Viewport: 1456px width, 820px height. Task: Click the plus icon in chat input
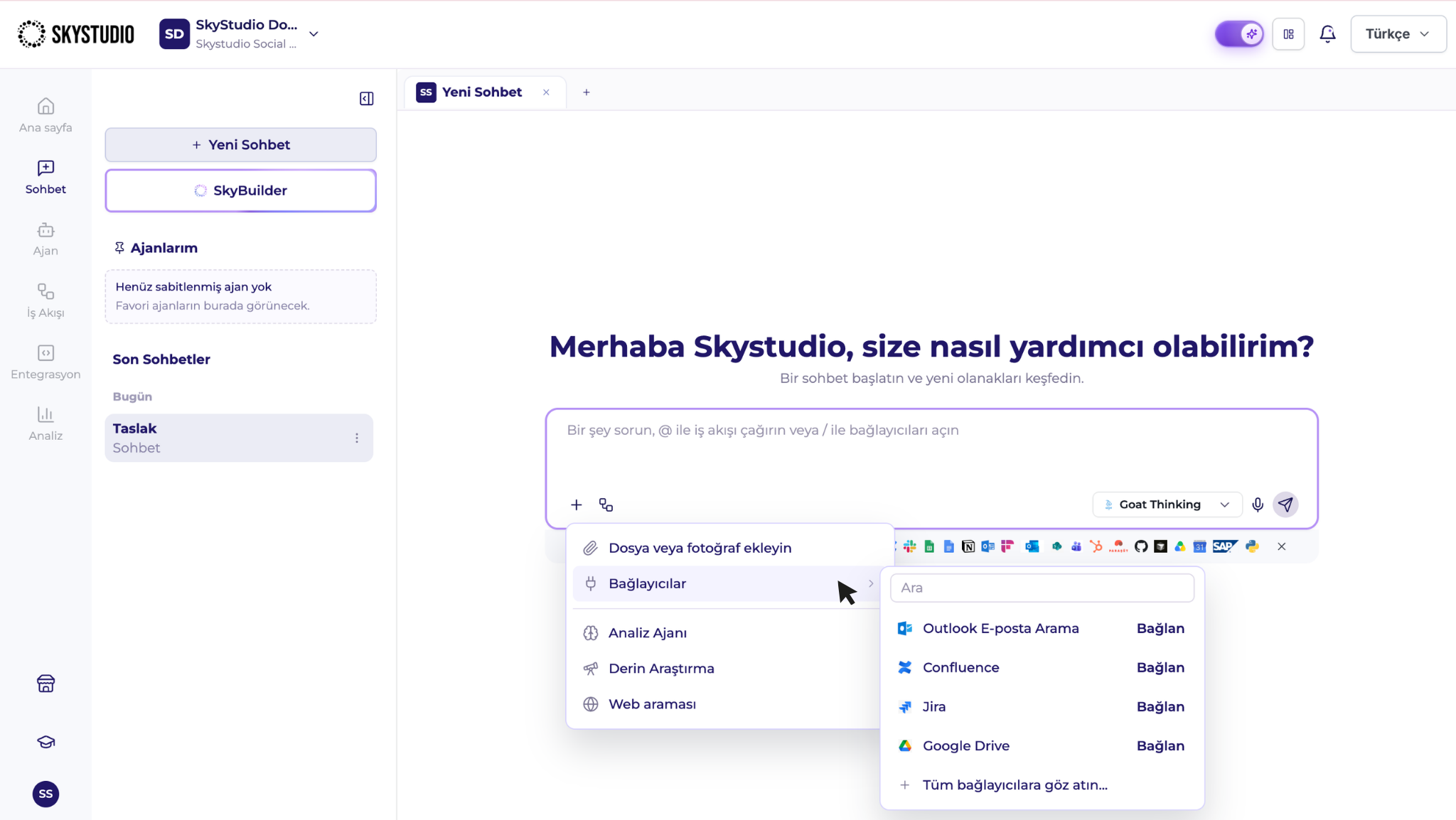(576, 505)
